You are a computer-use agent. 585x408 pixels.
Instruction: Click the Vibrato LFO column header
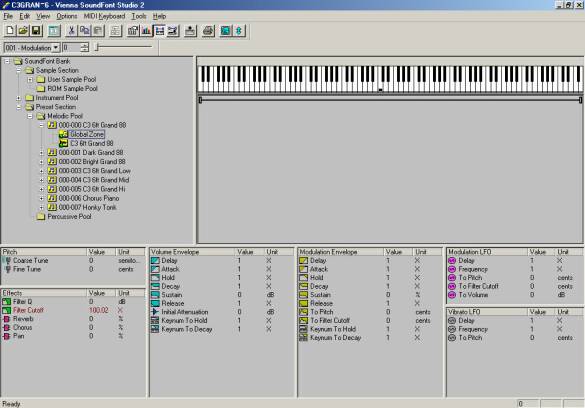(x=487, y=312)
